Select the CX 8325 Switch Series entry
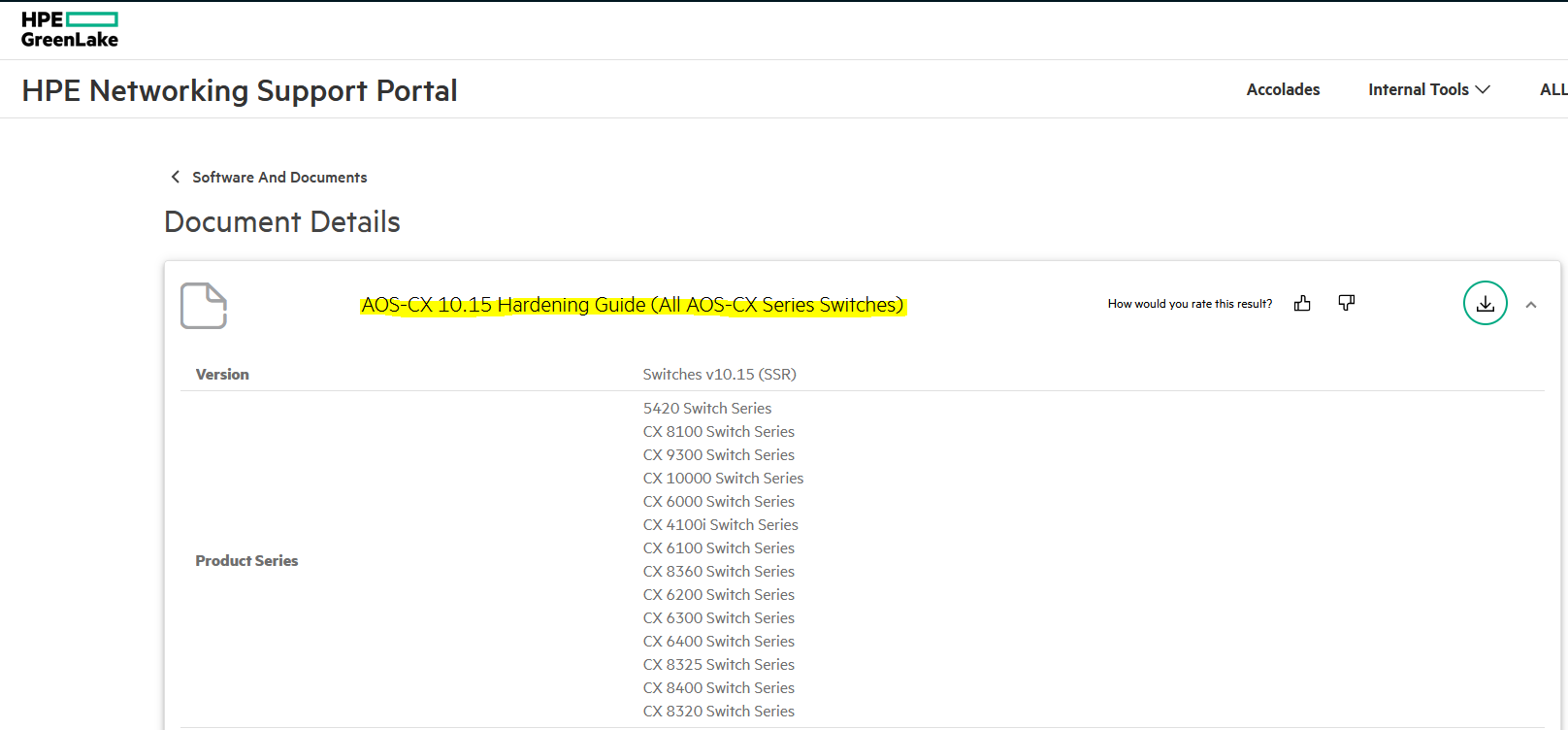The image size is (1568, 730). point(719,665)
